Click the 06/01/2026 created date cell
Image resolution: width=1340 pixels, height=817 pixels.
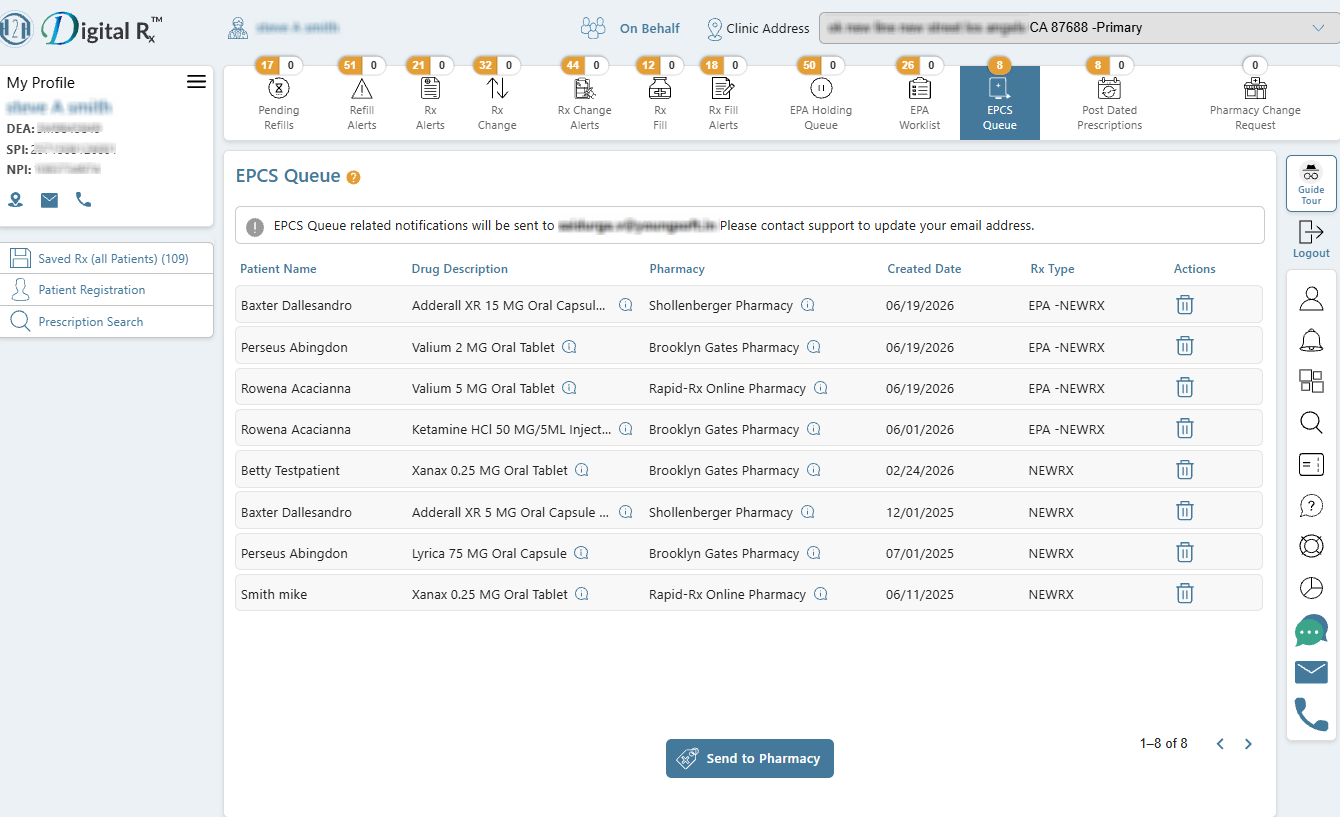point(920,429)
